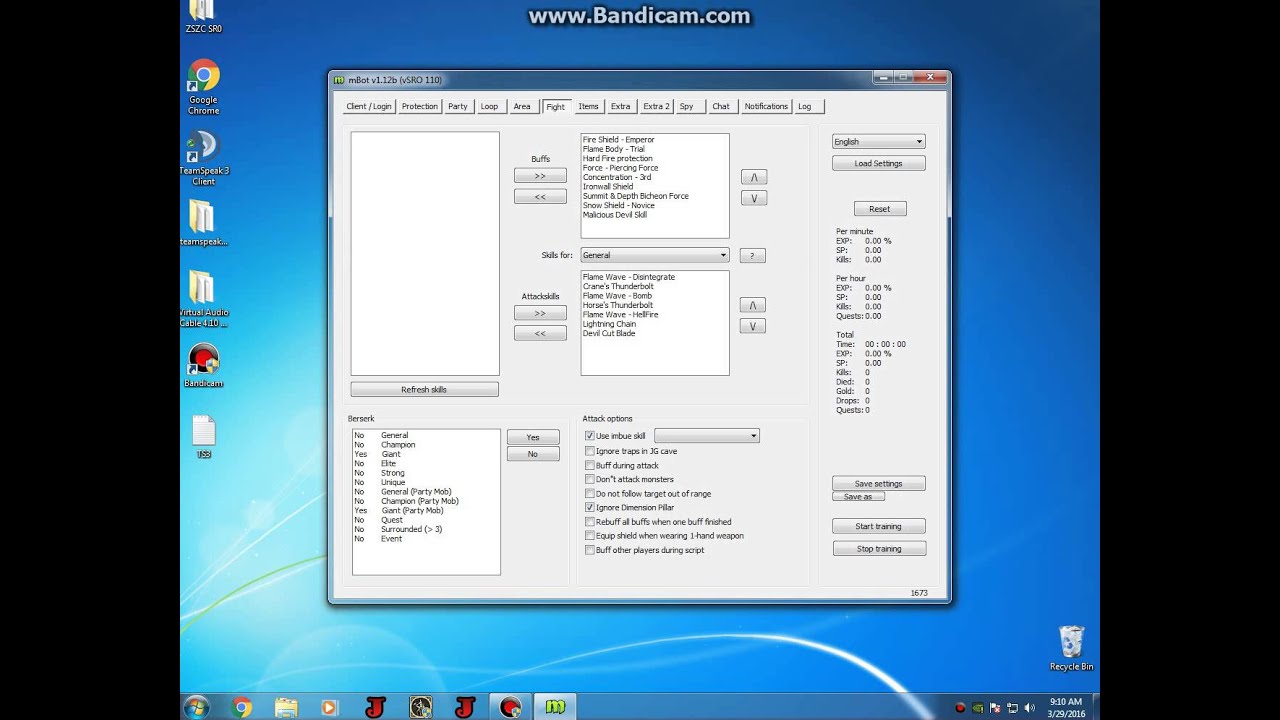Click the Load Settings button
Image resolution: width=1280 pixels, height=720 pixels.
pyautogui.click(x=878, y=163)
